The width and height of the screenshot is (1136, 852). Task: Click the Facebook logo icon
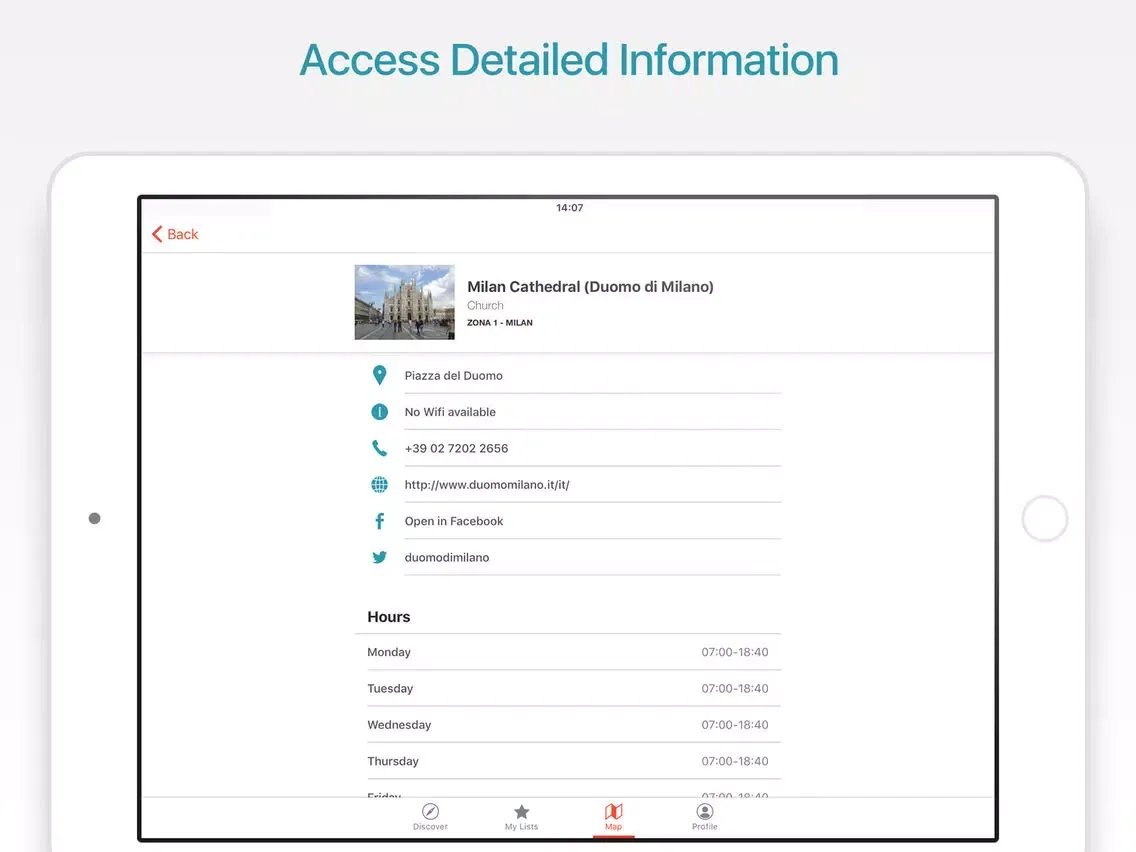379,521
